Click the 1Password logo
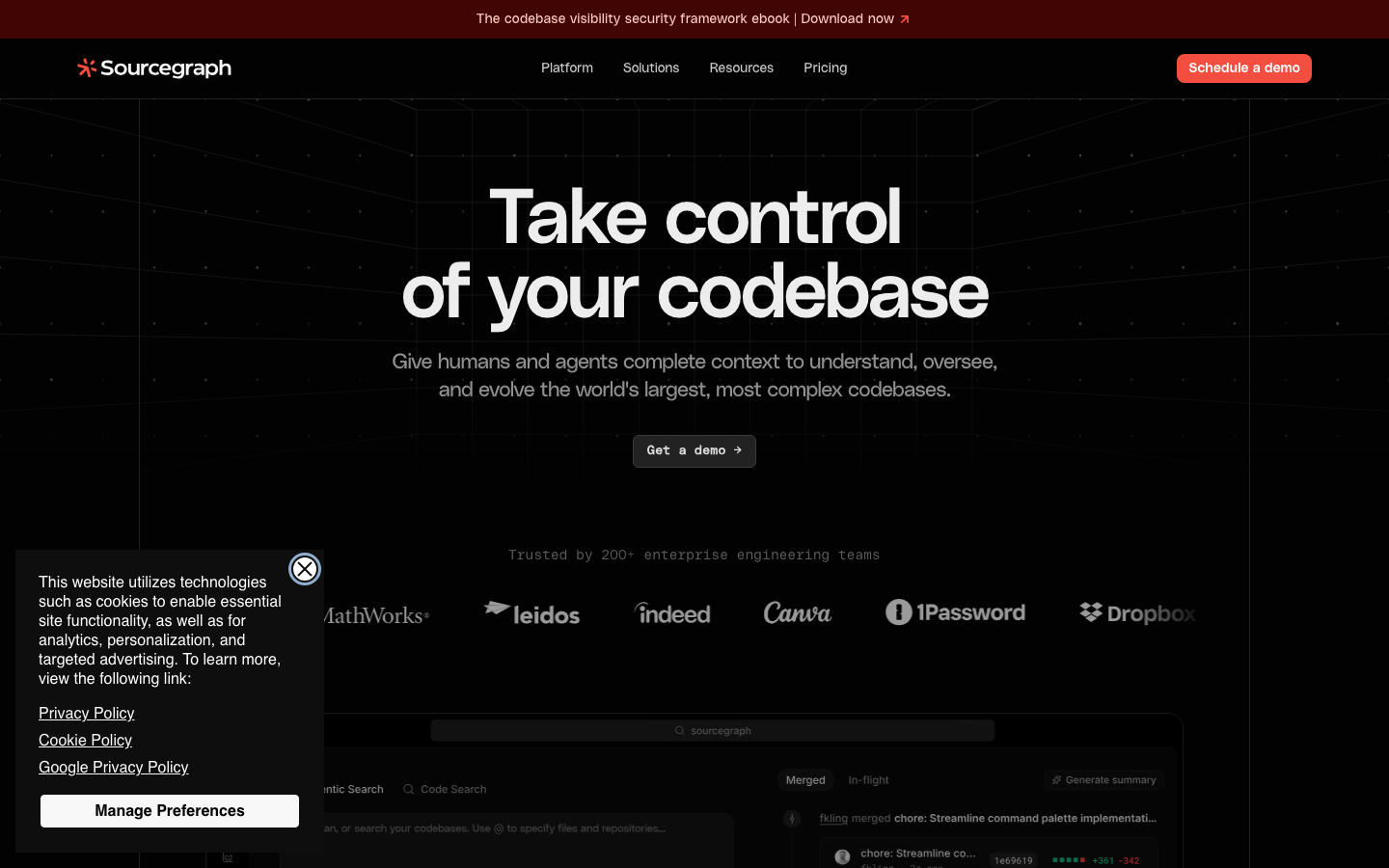This screenshot has width=1389, height=868. 955,612
